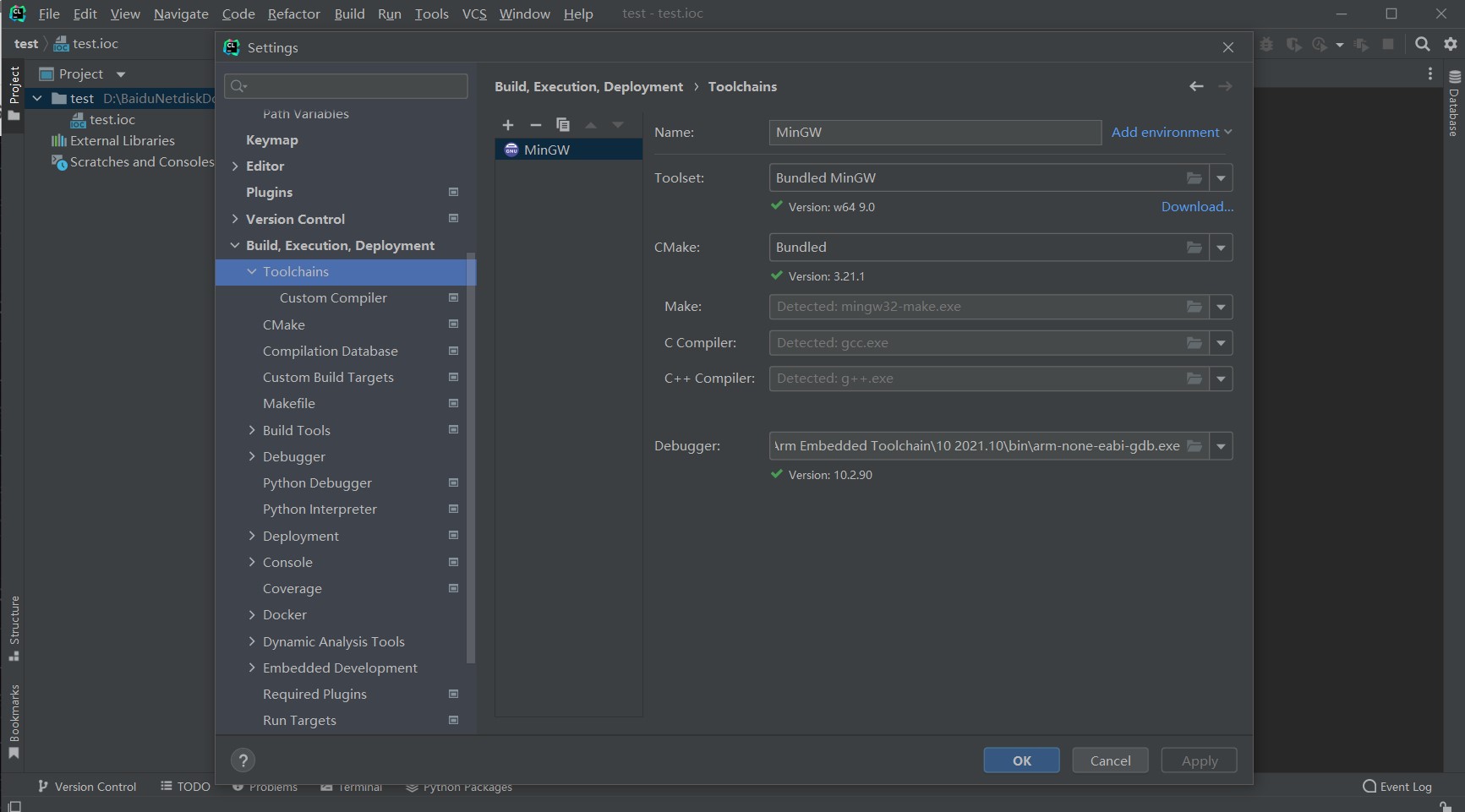Click the Apply button
This screenshot has width=1465, height=812.
click(1199, 760)
